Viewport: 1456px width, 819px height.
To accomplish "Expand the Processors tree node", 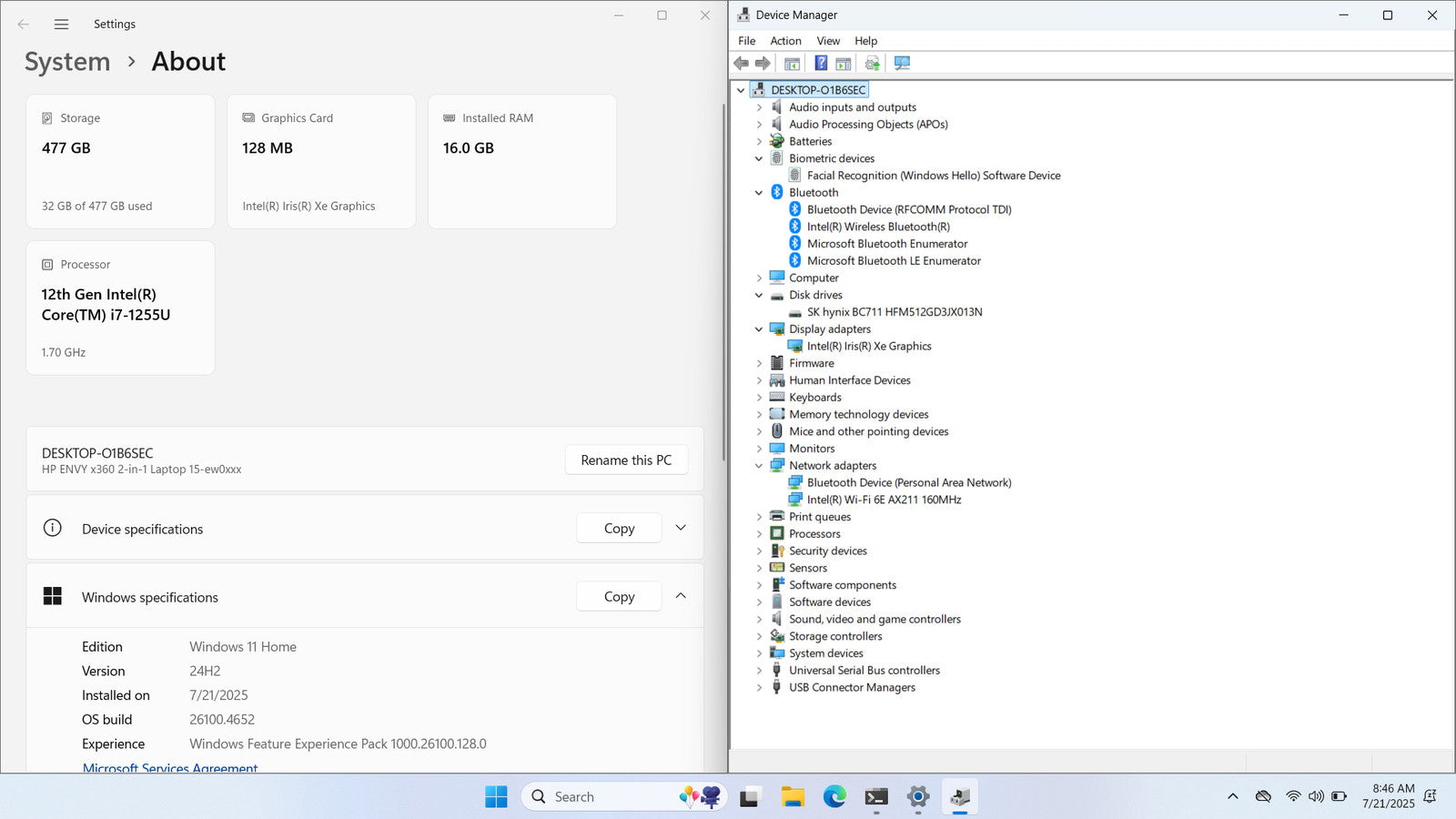I will [759, 534].
